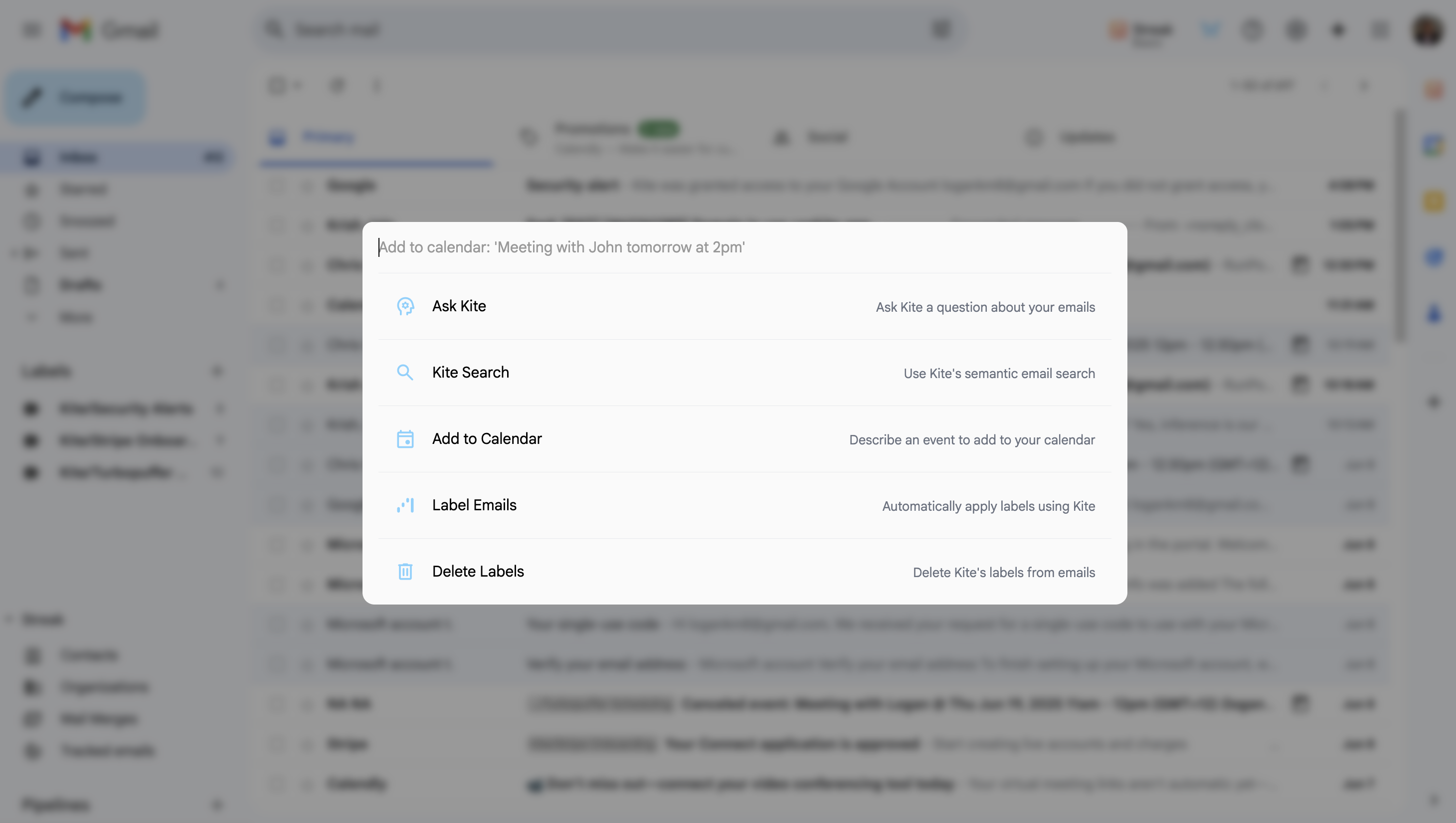Open the Google apps grid icon
The height and width of the screenshot is (823, 1456).
pyautogui.click(x=1380, y=30)
